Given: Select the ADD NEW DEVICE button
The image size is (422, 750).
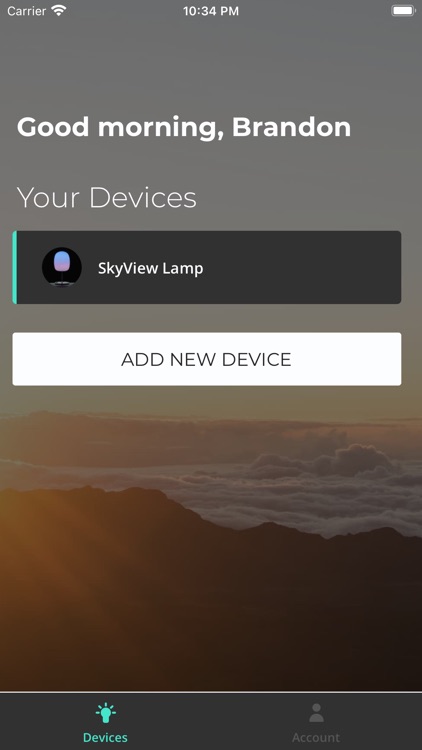Looking at the screenshot, I should click(207, 359).
